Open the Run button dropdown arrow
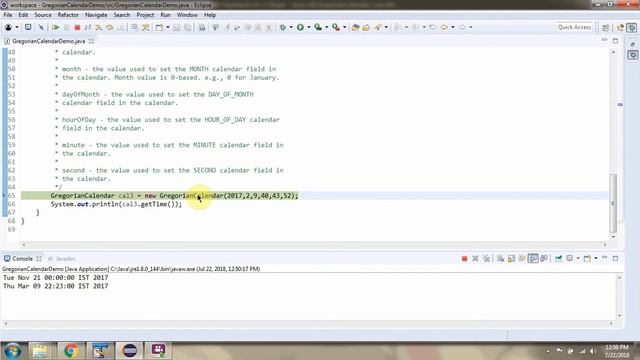This screenshot has height=360, width=640. (x=309, y=27)
